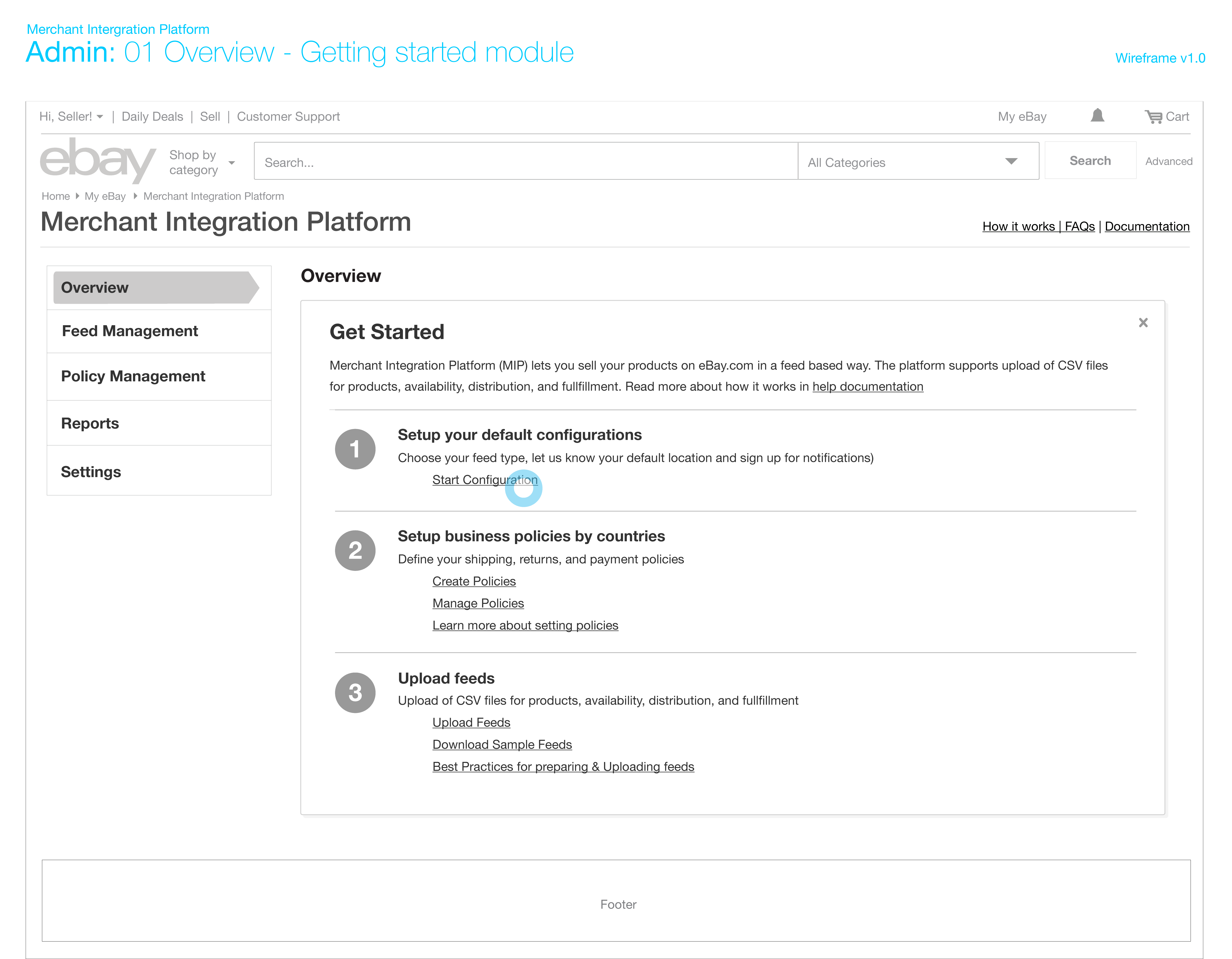Image resolution: width=1232 pixels, height=959 pixels.
Task: Click into the Search text field
Action: coord(525,162)
